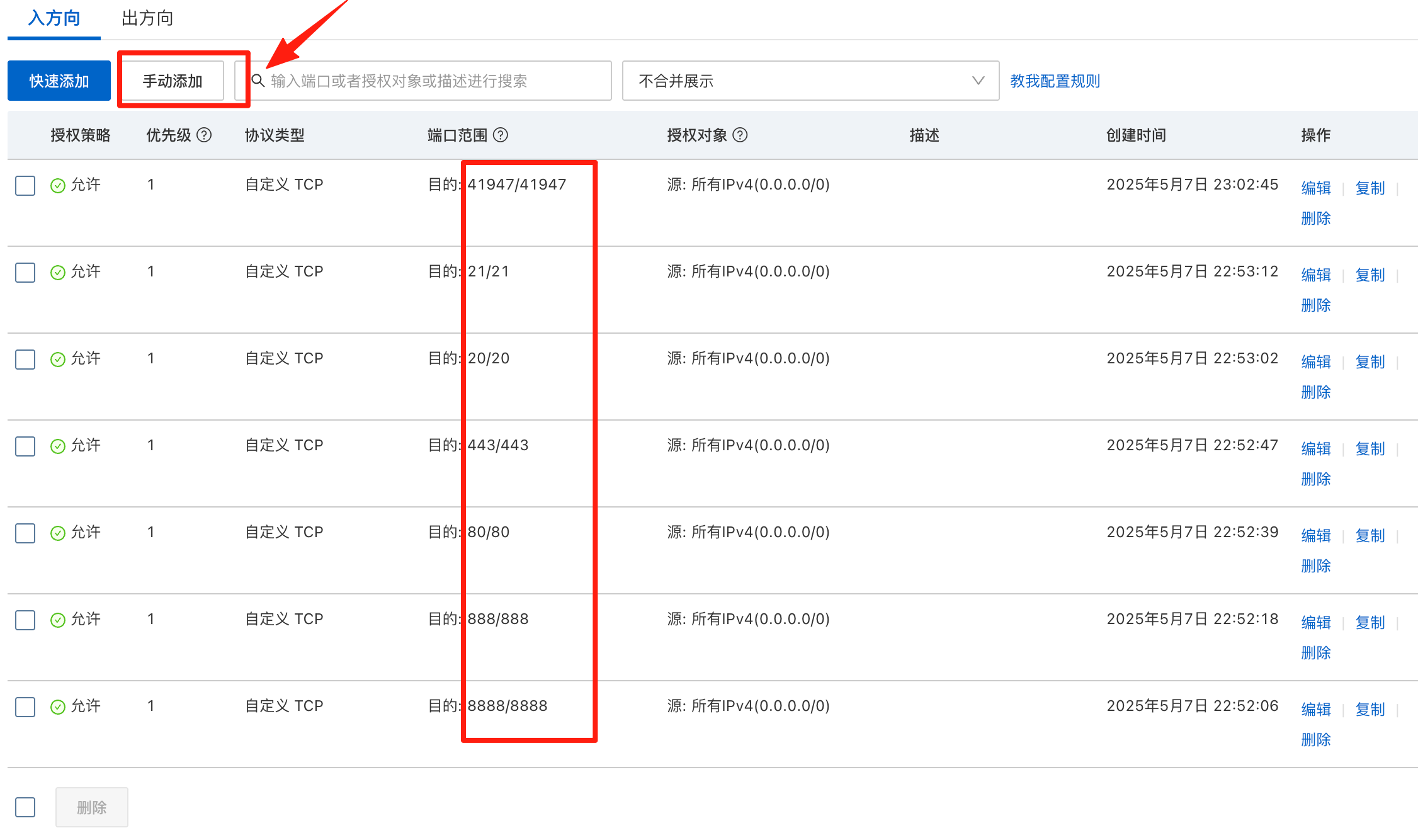This screenshot has width=1418, height=840.
Task: Click the port range help icon
Action: point(501,135)
